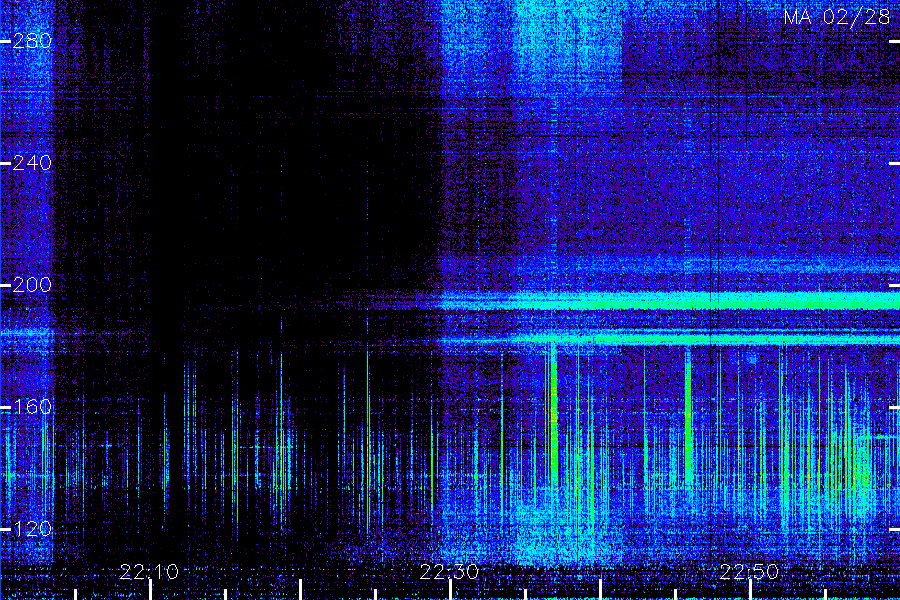Click the 22:30 time axis label
The image size is (900, 600).
[x=449, y=572]
